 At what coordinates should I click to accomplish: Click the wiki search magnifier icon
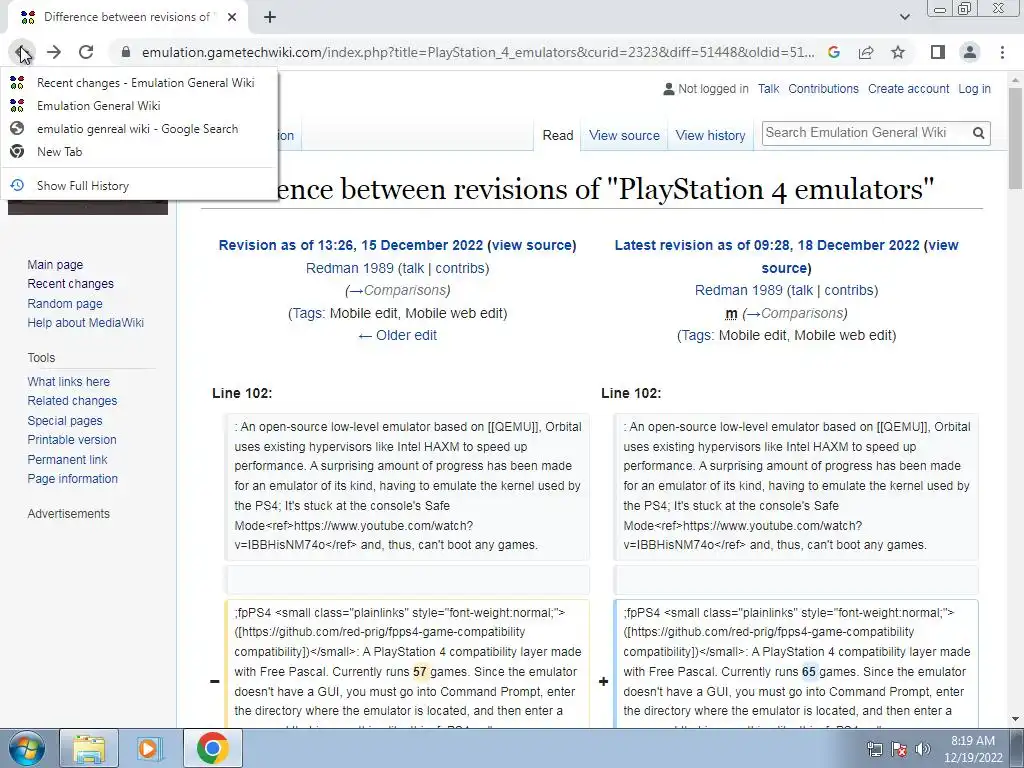(x=978, y=133)
